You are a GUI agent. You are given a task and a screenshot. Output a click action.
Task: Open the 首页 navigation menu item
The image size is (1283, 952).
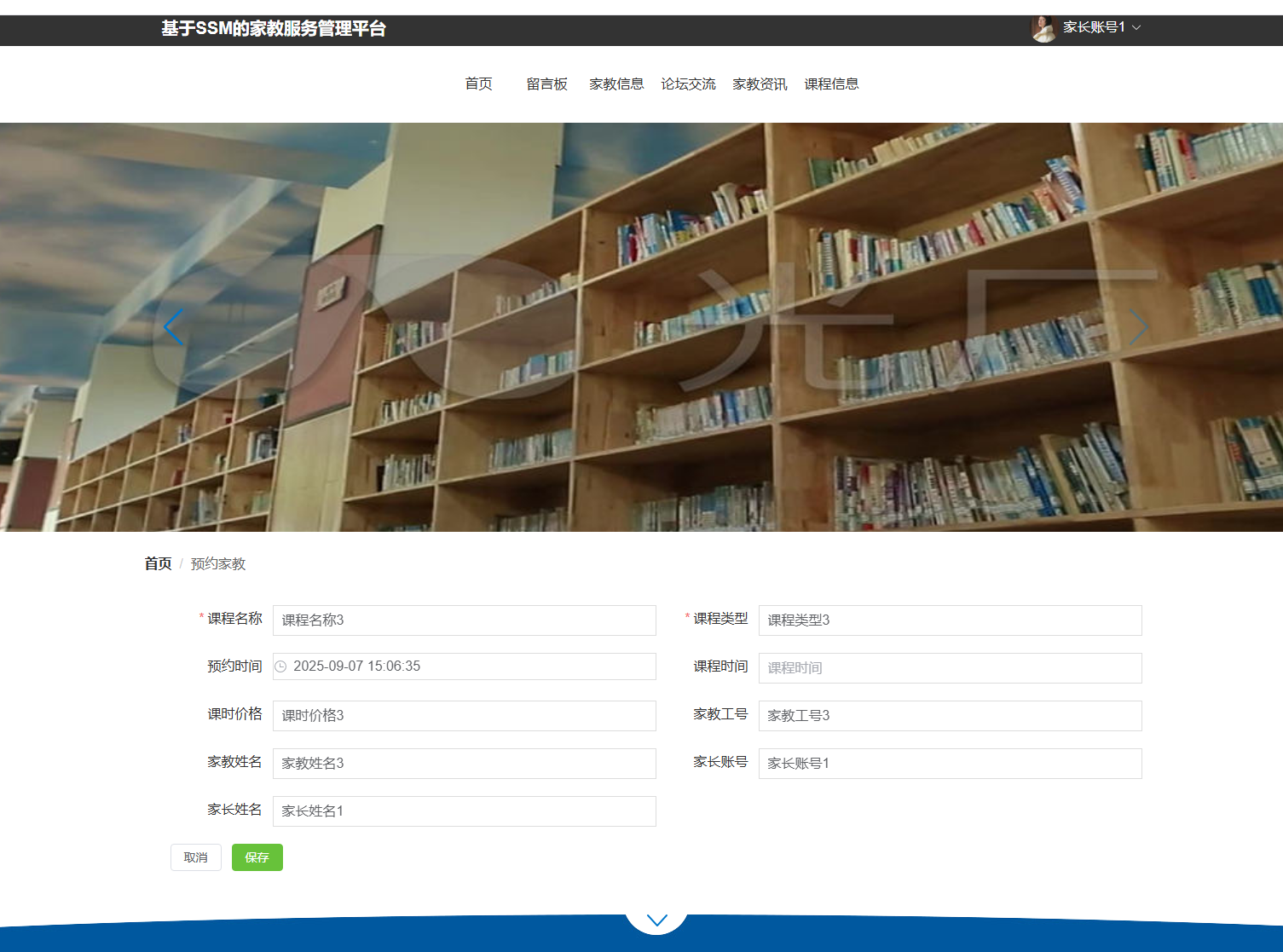[478, 84]
